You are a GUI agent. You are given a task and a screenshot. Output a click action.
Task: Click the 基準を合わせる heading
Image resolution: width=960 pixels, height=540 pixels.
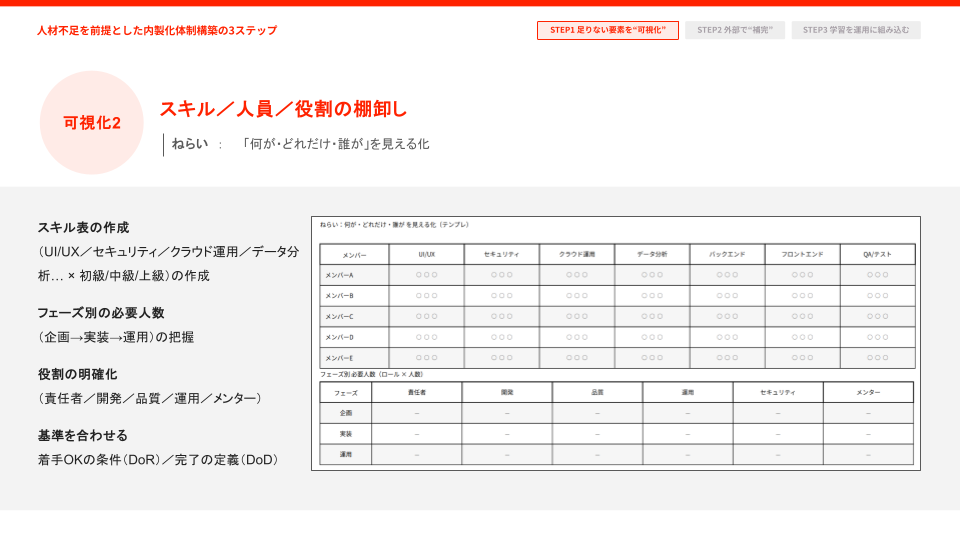tap(83, 435)
